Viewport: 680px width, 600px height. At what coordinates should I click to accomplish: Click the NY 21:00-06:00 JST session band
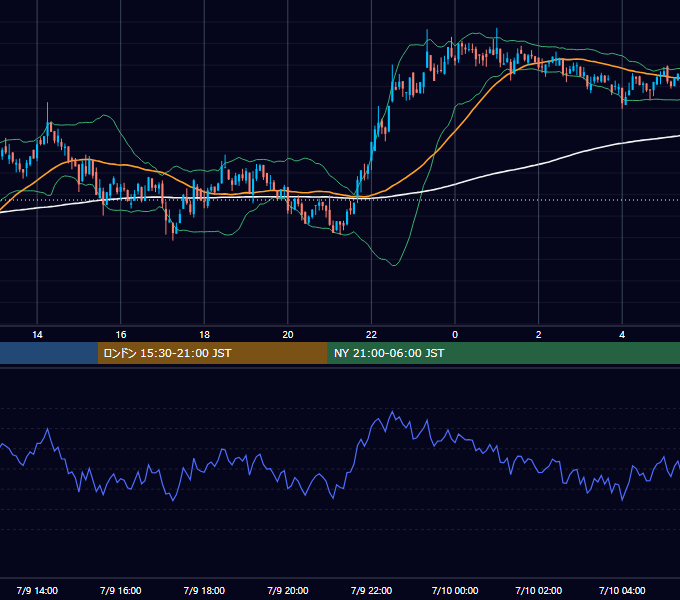click(503, 353)
